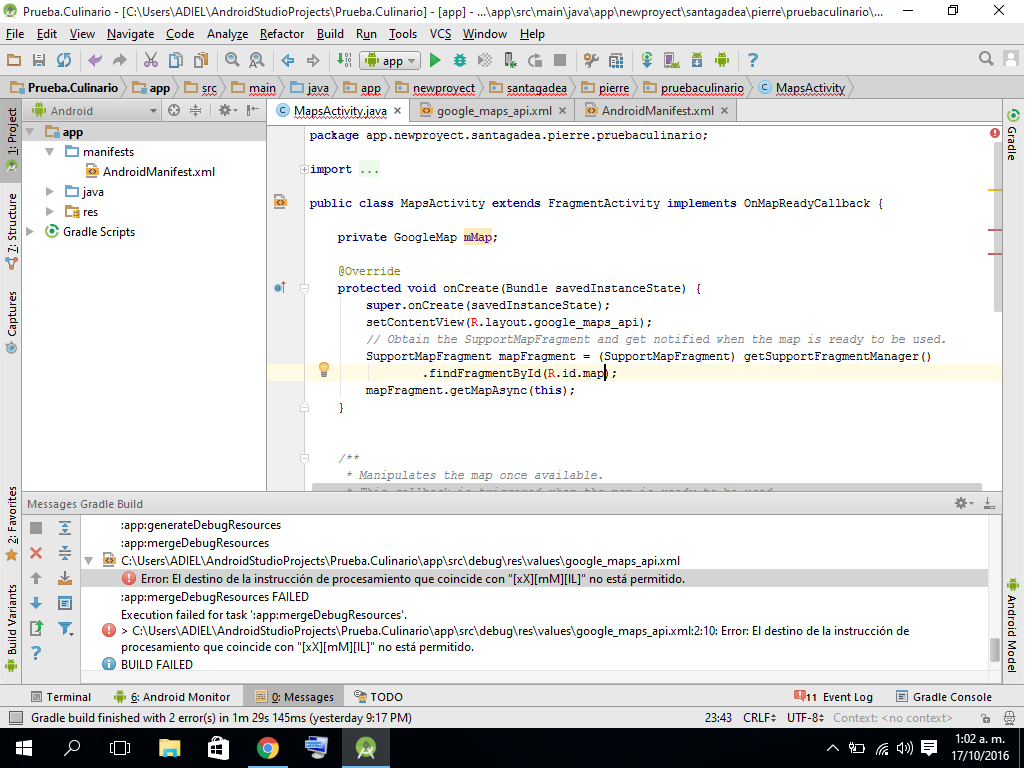Expand the collapsed import statements
The image size is (1027, 768).
pos(304,170)
